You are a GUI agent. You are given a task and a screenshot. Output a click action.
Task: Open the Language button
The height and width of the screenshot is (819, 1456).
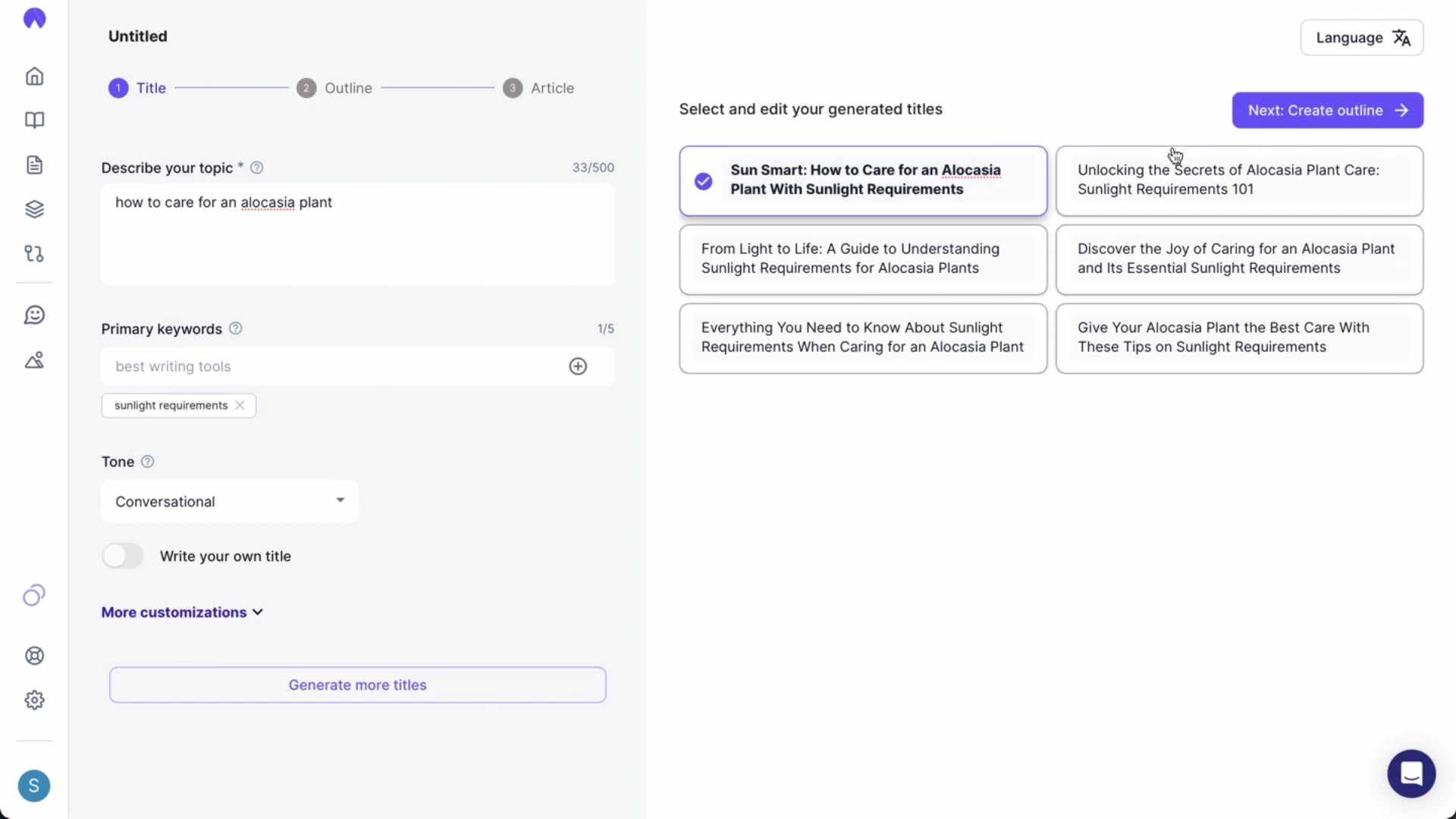pyautogui.click(x=1361, y=38)
